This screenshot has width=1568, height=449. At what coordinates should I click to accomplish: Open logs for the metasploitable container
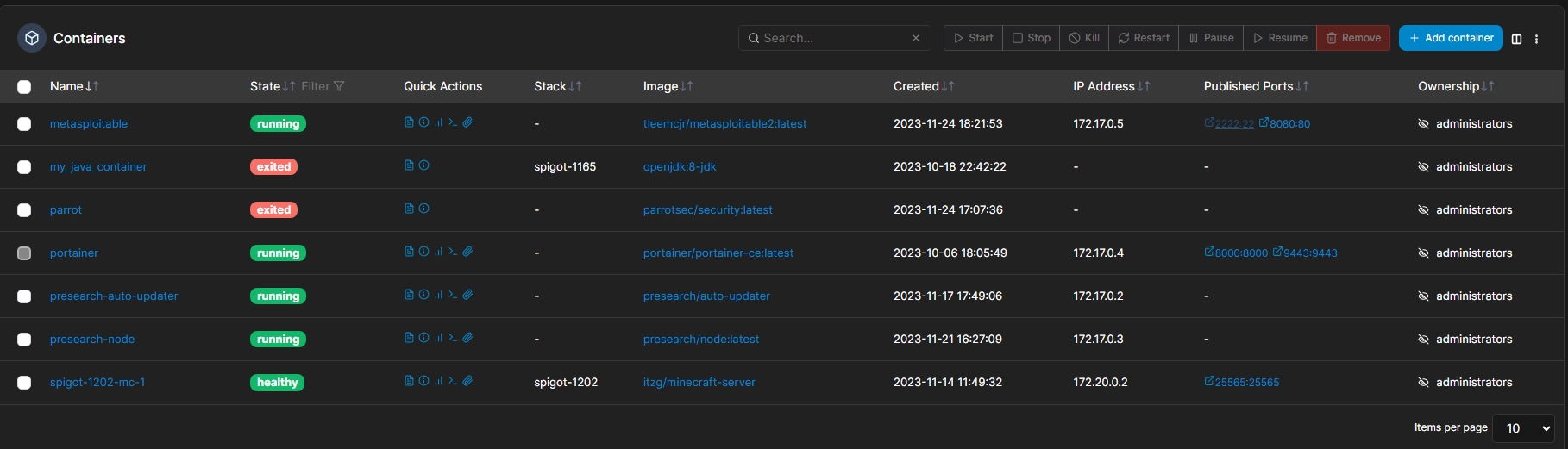[x=409, y=122]
